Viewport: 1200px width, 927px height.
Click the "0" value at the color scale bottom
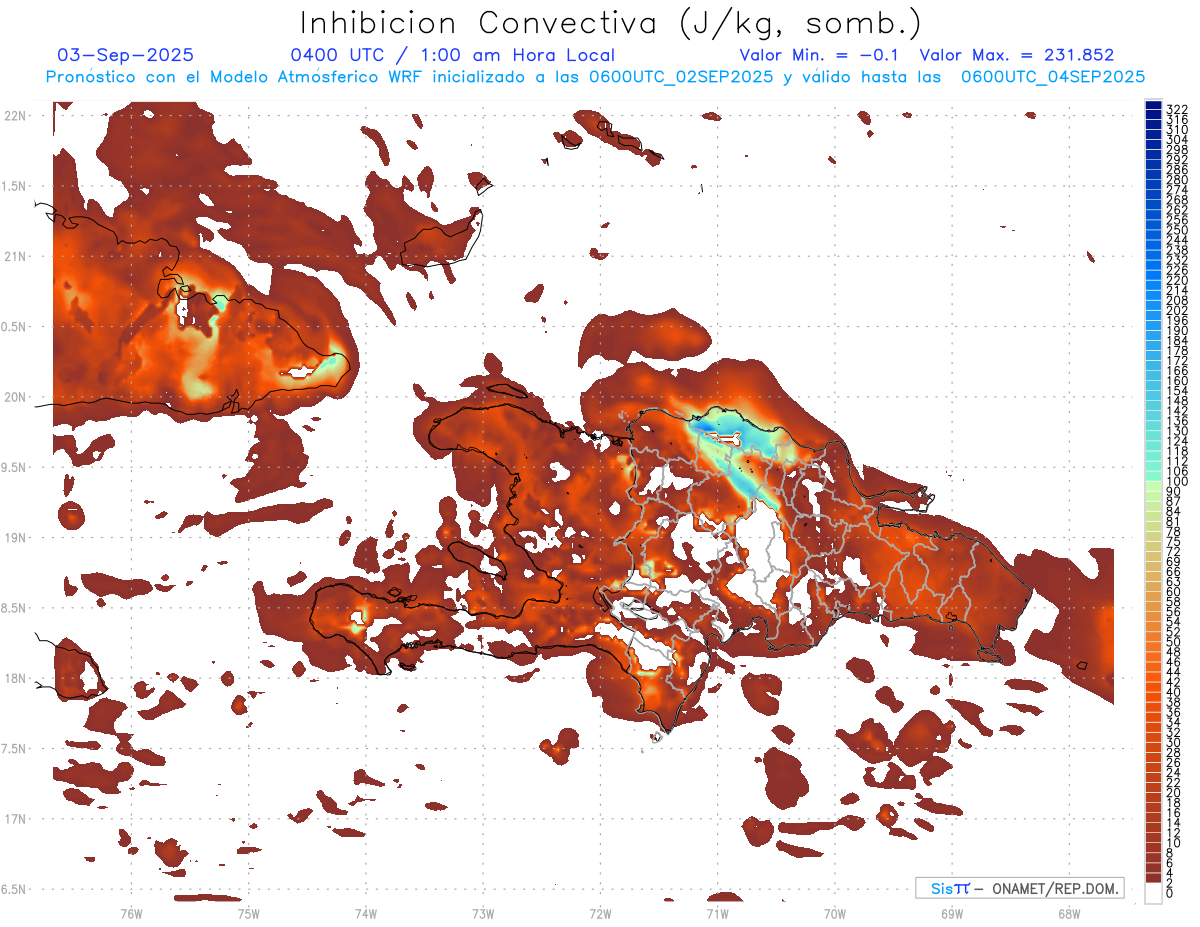click(x=1169, y=892)
